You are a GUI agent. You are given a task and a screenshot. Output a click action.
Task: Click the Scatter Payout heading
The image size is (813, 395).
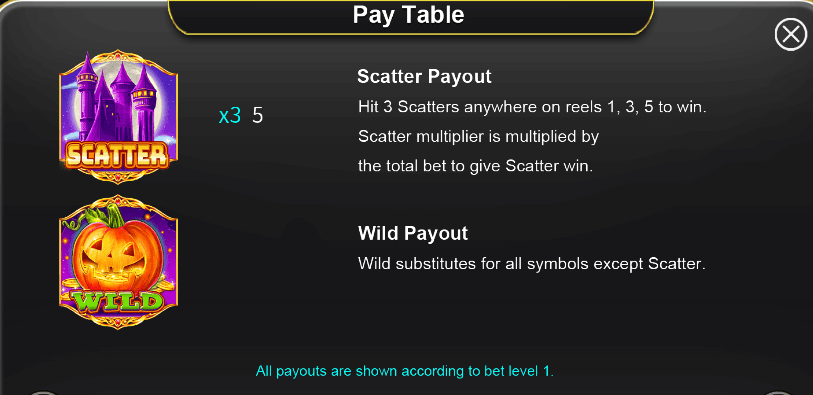point(424,77)
